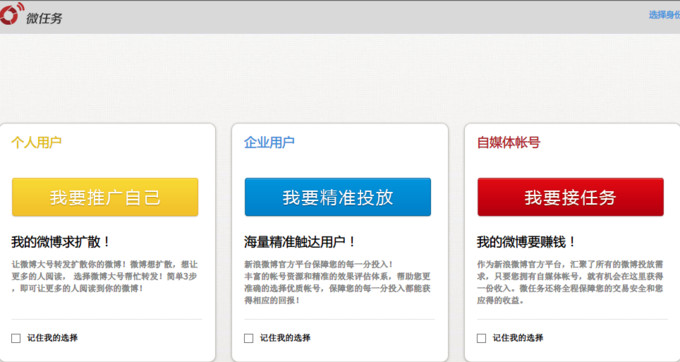Viewport: 680px width, 362px height.
Task: Click the yellow 我要推广自己 button
Action: 105,197
